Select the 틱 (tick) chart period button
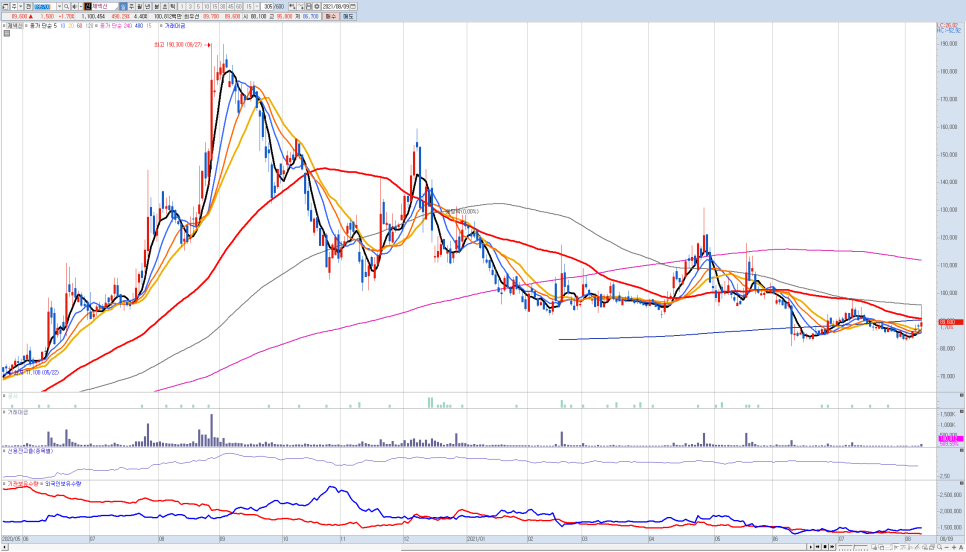This screenshot has width=966, height=552. [x=172, y=6]
